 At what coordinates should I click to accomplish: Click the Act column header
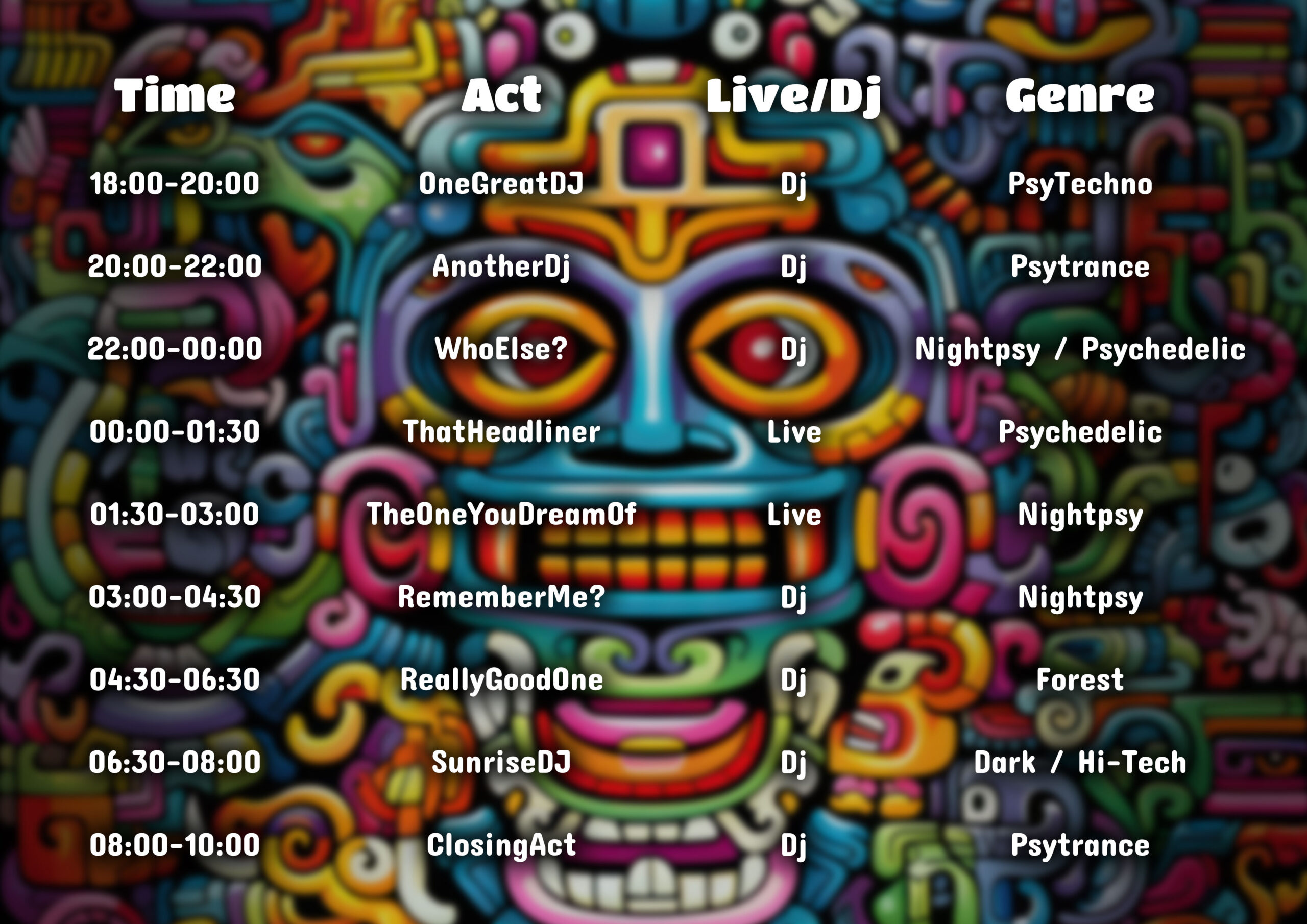[501, 94]
